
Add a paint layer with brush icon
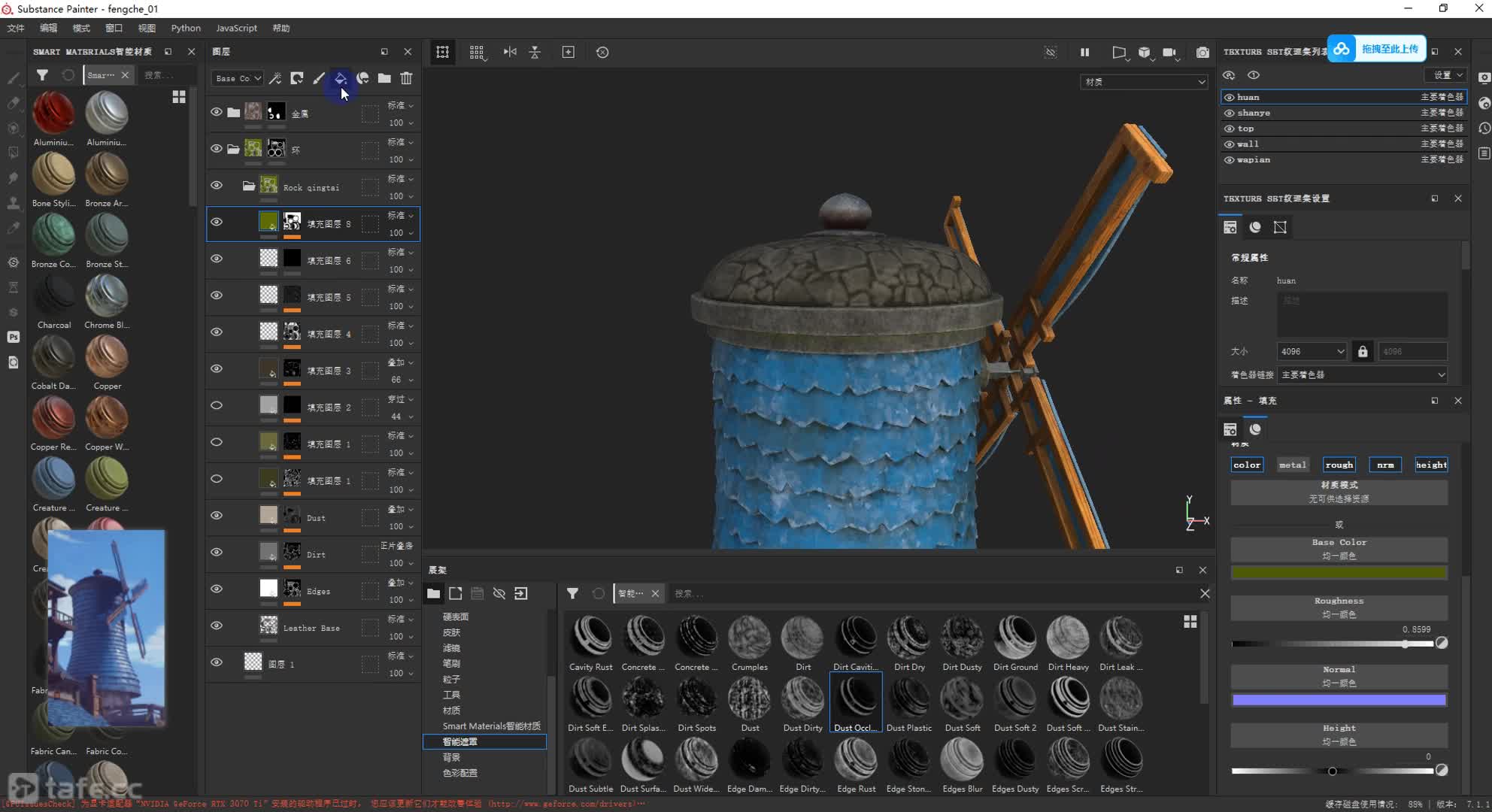(319, 78)
